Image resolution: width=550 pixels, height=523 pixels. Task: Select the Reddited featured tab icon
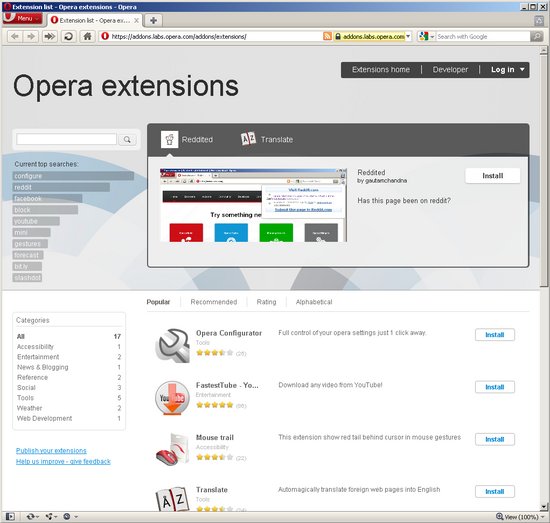click(x=169, y=140)
